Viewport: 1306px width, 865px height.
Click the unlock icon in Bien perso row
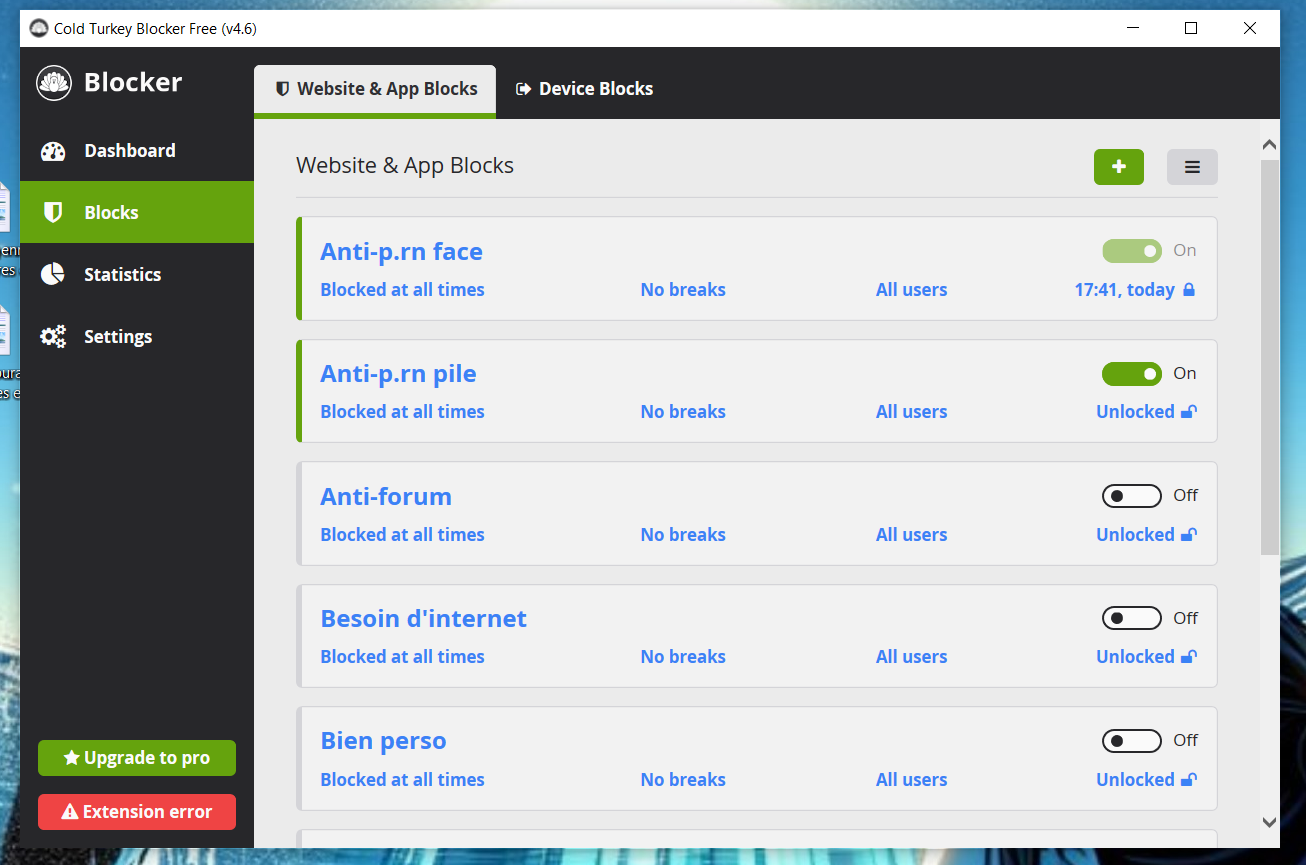1189,780
